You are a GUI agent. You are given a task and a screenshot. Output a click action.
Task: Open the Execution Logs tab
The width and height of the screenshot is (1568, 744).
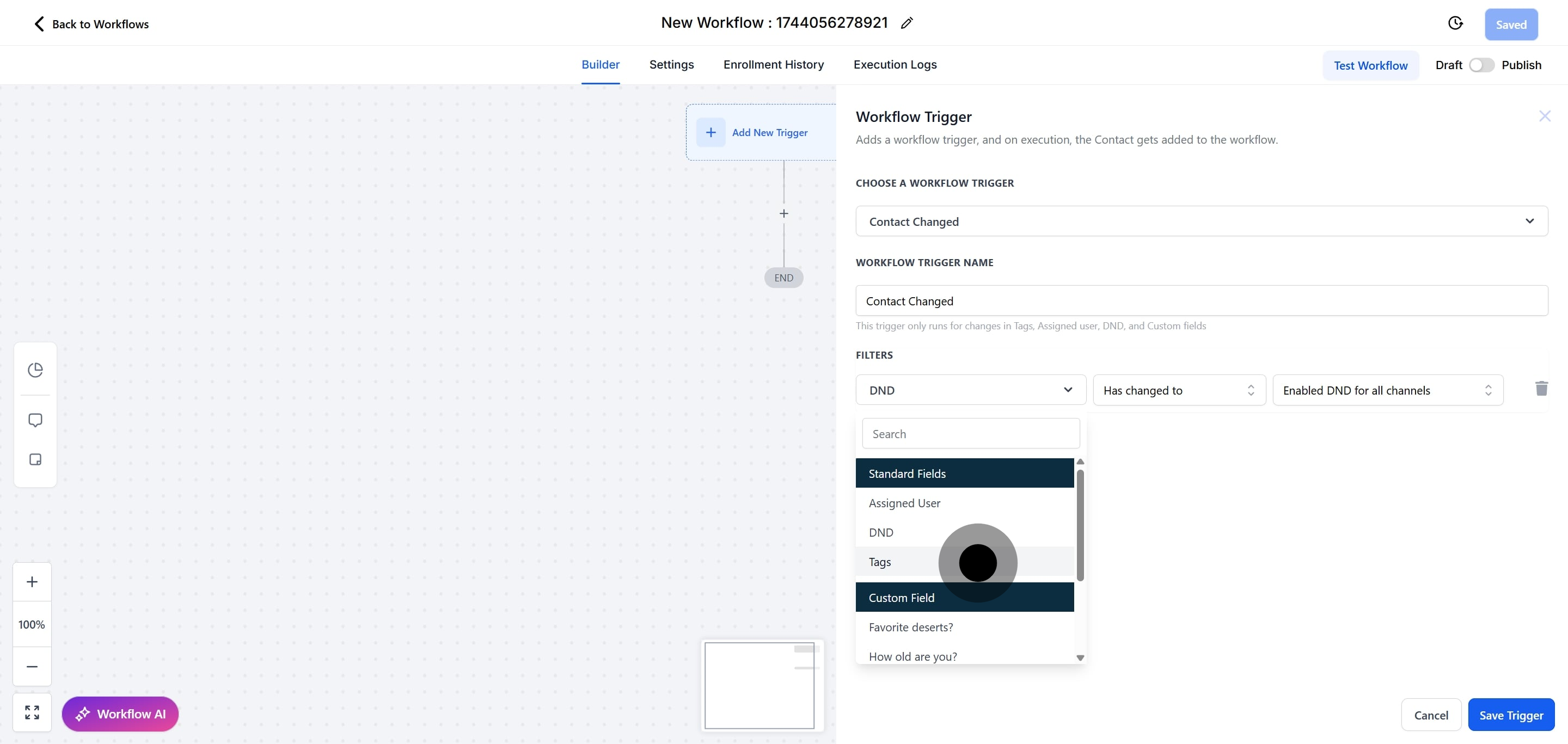895,64
